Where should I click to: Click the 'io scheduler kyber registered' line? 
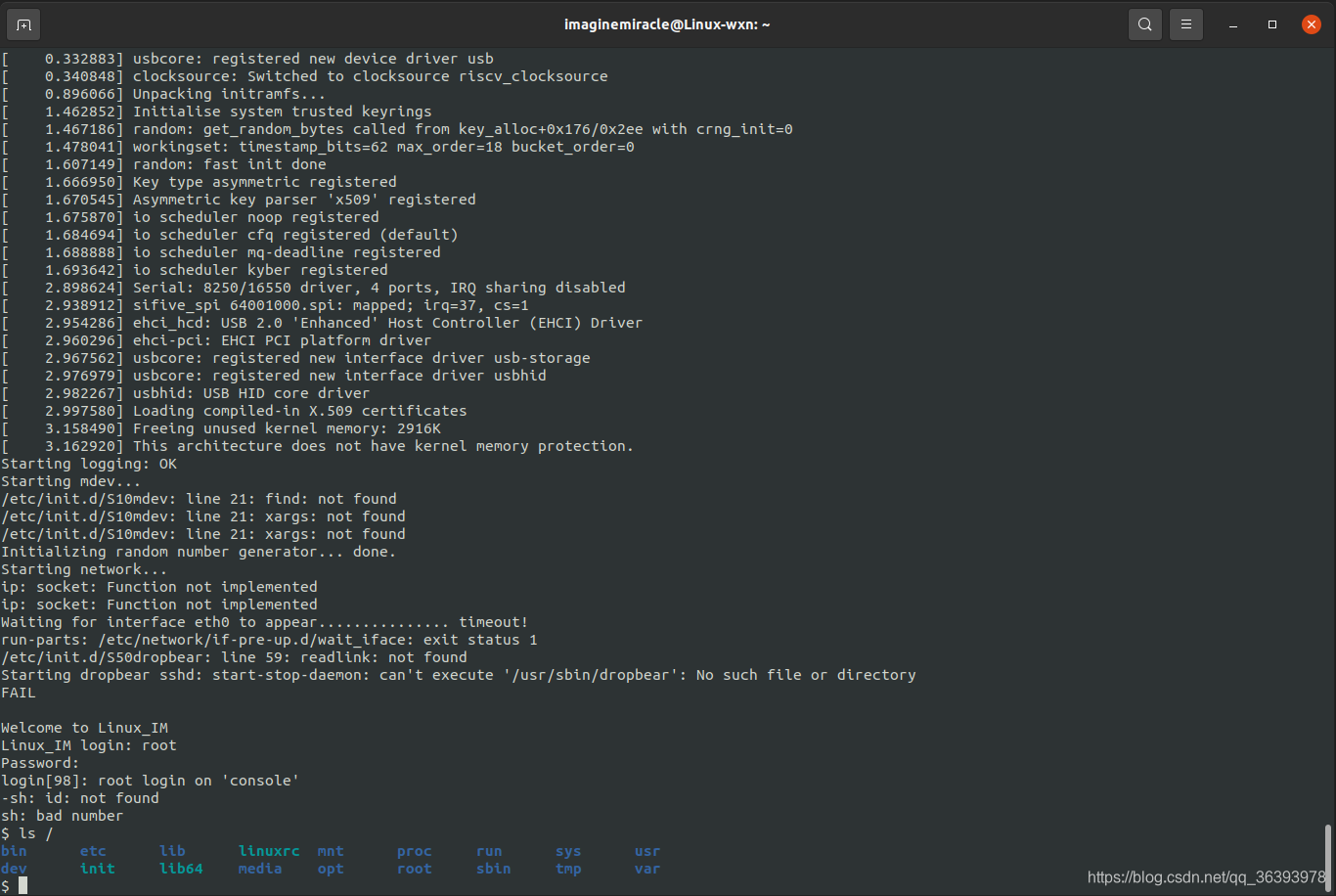tap(195, 270)
